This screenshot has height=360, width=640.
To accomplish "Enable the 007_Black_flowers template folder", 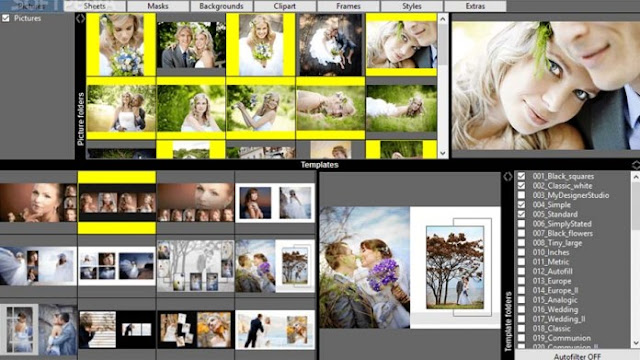I will [x=521, y=233].
